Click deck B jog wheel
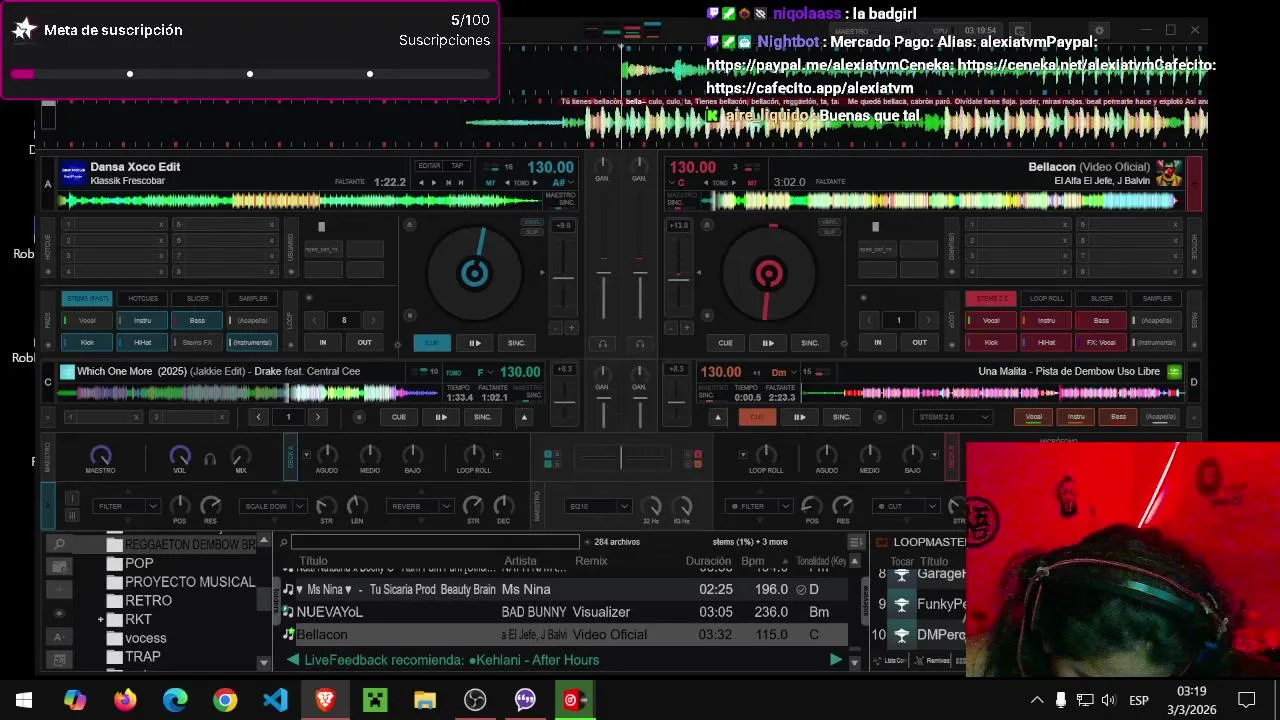 coord(768,273)
